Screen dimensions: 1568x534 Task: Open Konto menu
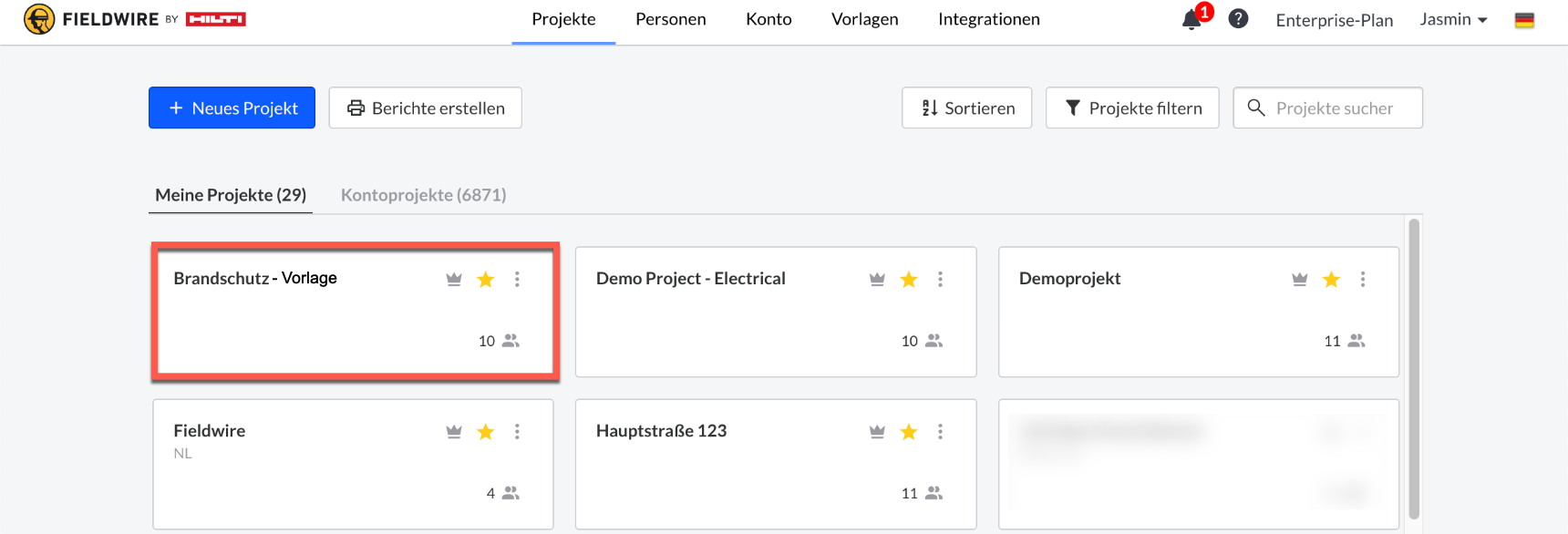coord(769,19)
